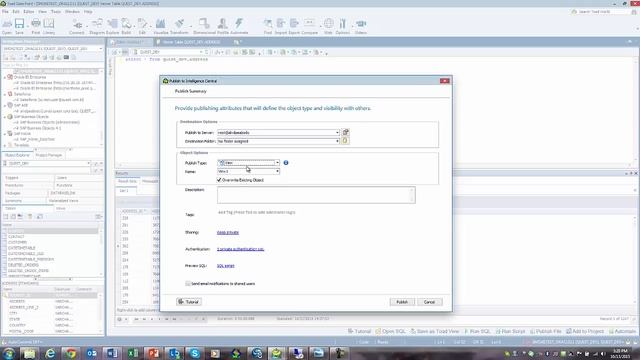
Task: Open the Options toolbar icon
Action: pos(343,27)
